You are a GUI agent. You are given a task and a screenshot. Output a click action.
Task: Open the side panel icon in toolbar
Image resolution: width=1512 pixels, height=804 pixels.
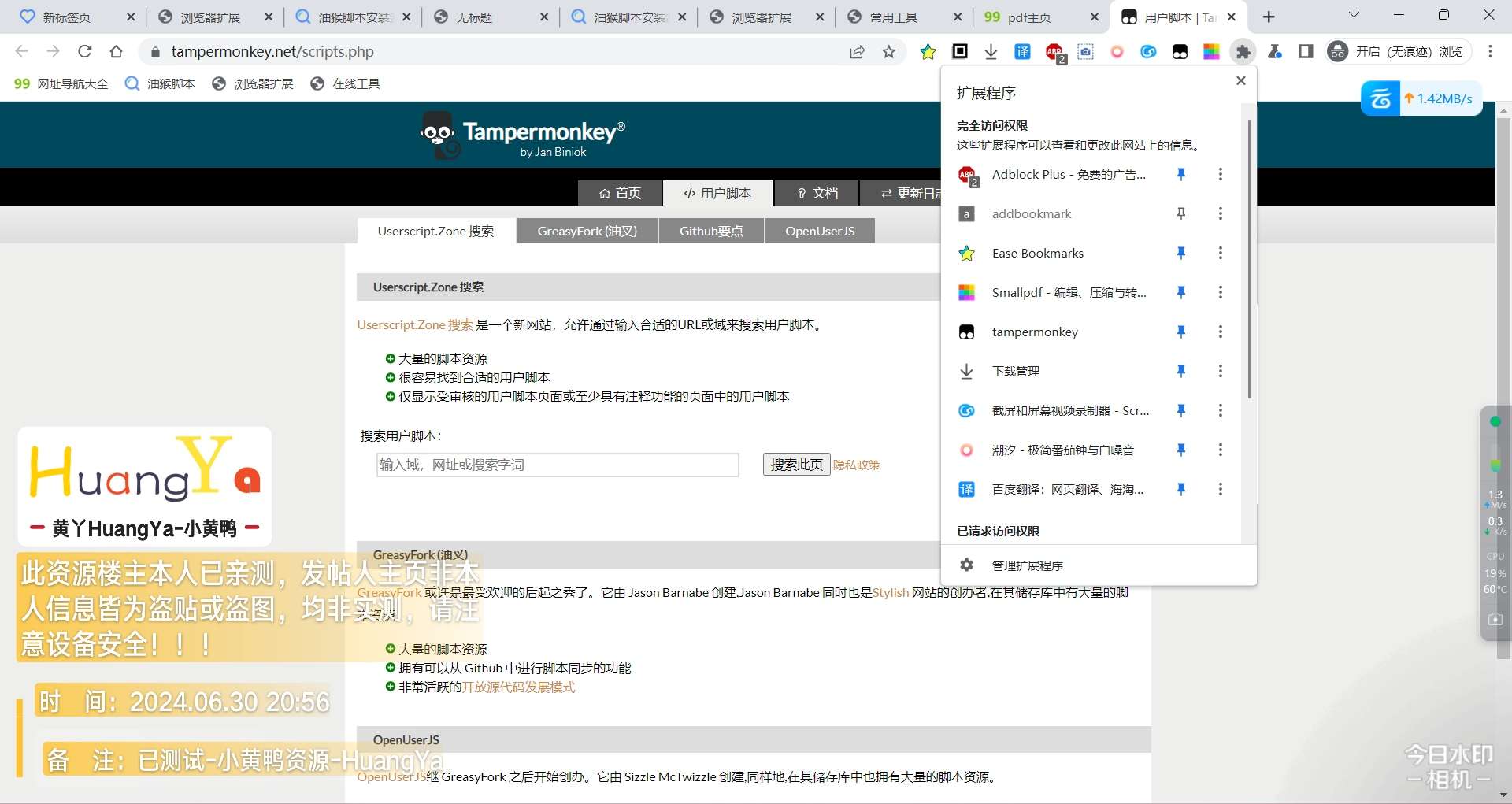point(1306,52)
